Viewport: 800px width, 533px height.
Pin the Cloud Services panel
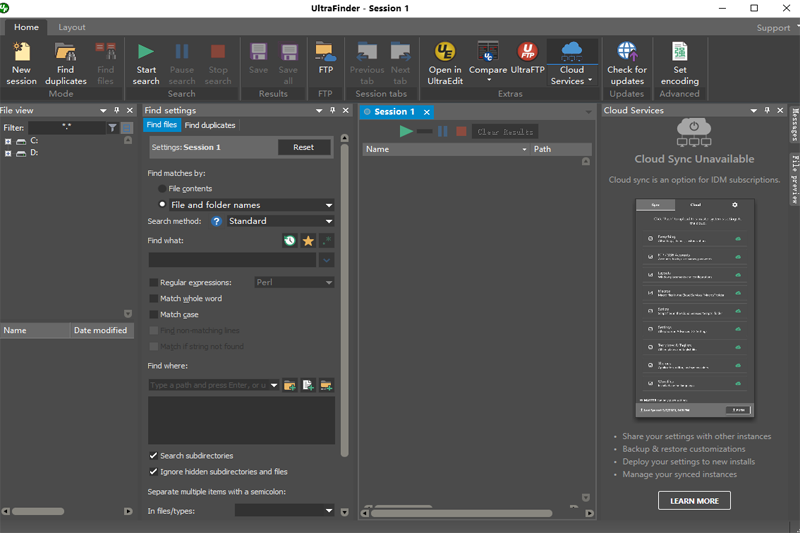point(767,110)
